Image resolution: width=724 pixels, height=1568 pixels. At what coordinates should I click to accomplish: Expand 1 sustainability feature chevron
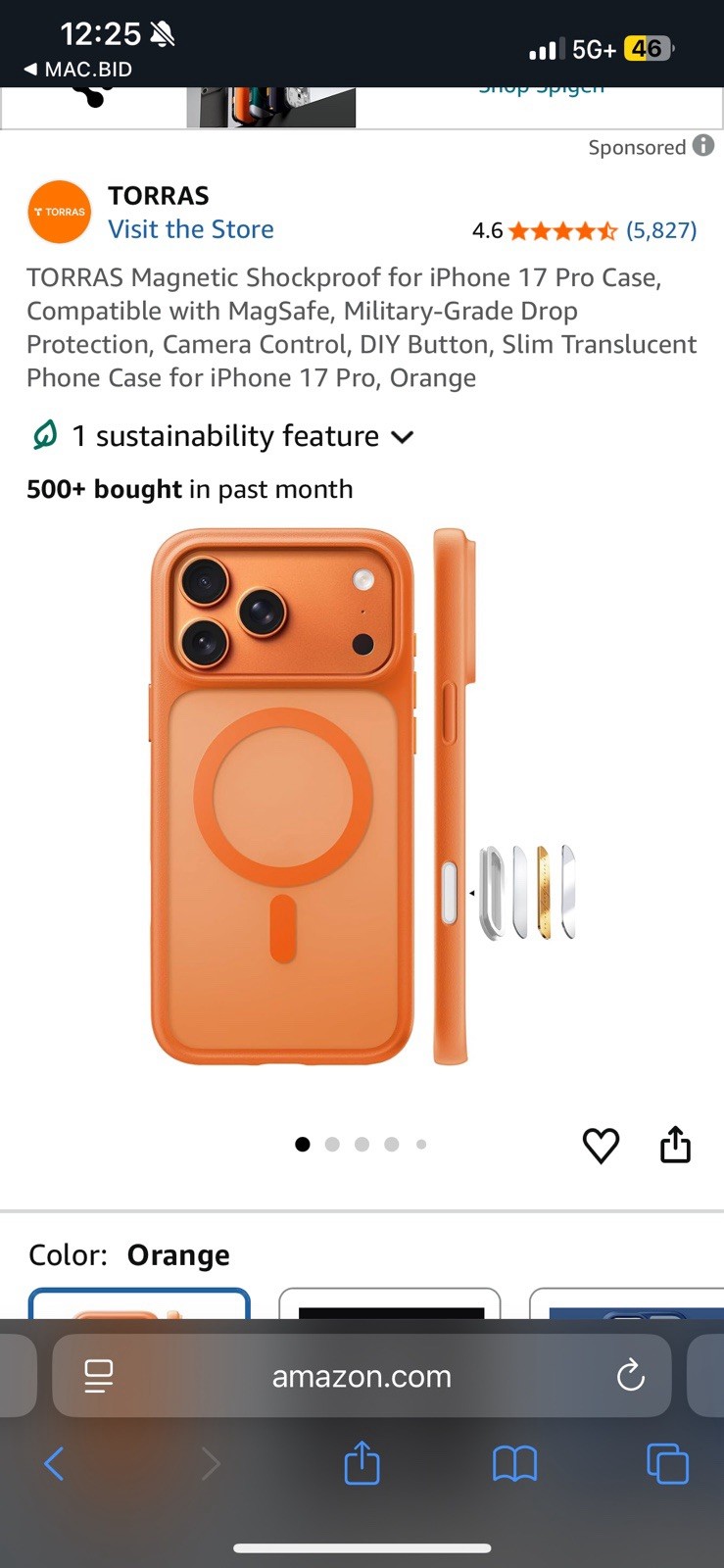pyautogui.click(x=402, y=437)
